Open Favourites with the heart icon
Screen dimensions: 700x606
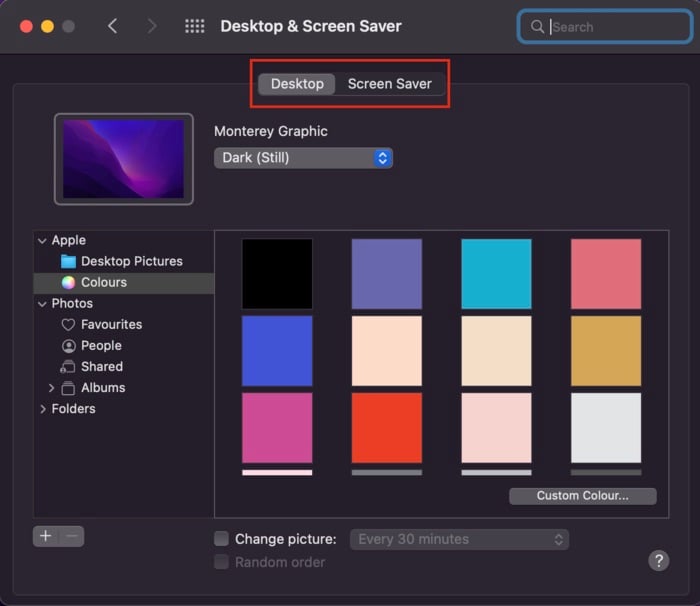102,324
